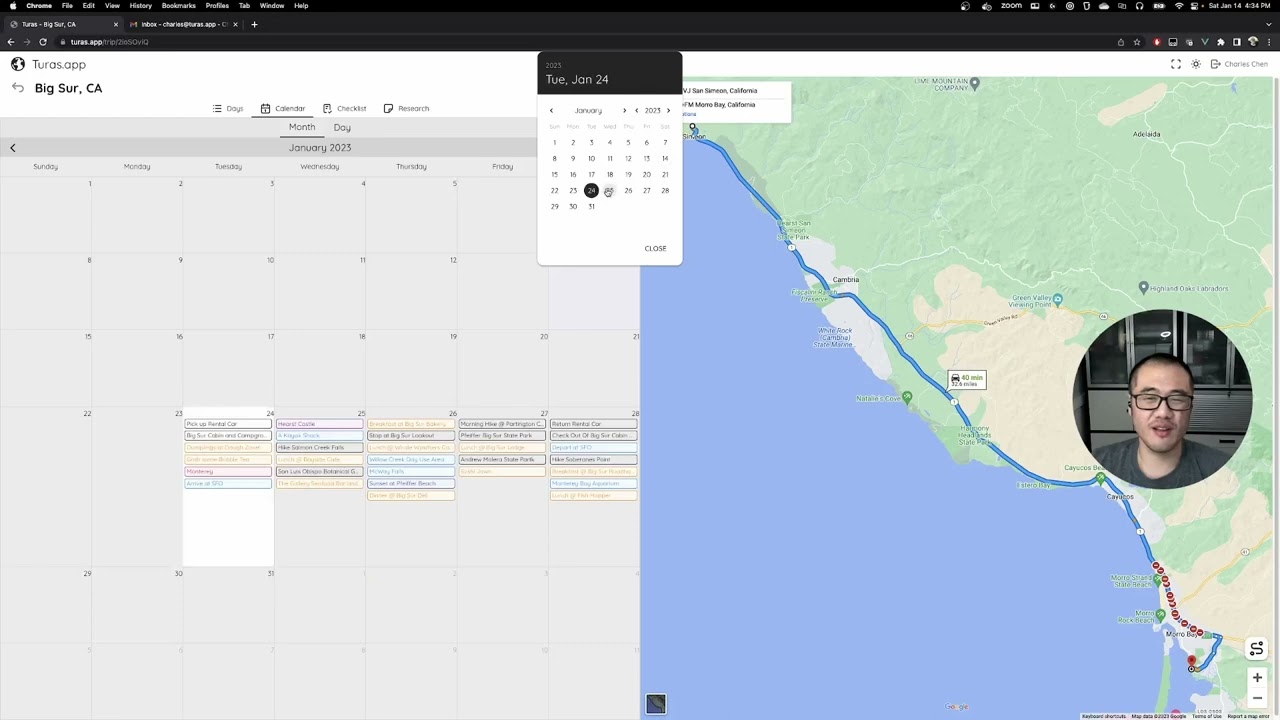This screenshot has height=720, width=1280.
Task: Go to previous month in main calendar
Action: pos(13,148)
